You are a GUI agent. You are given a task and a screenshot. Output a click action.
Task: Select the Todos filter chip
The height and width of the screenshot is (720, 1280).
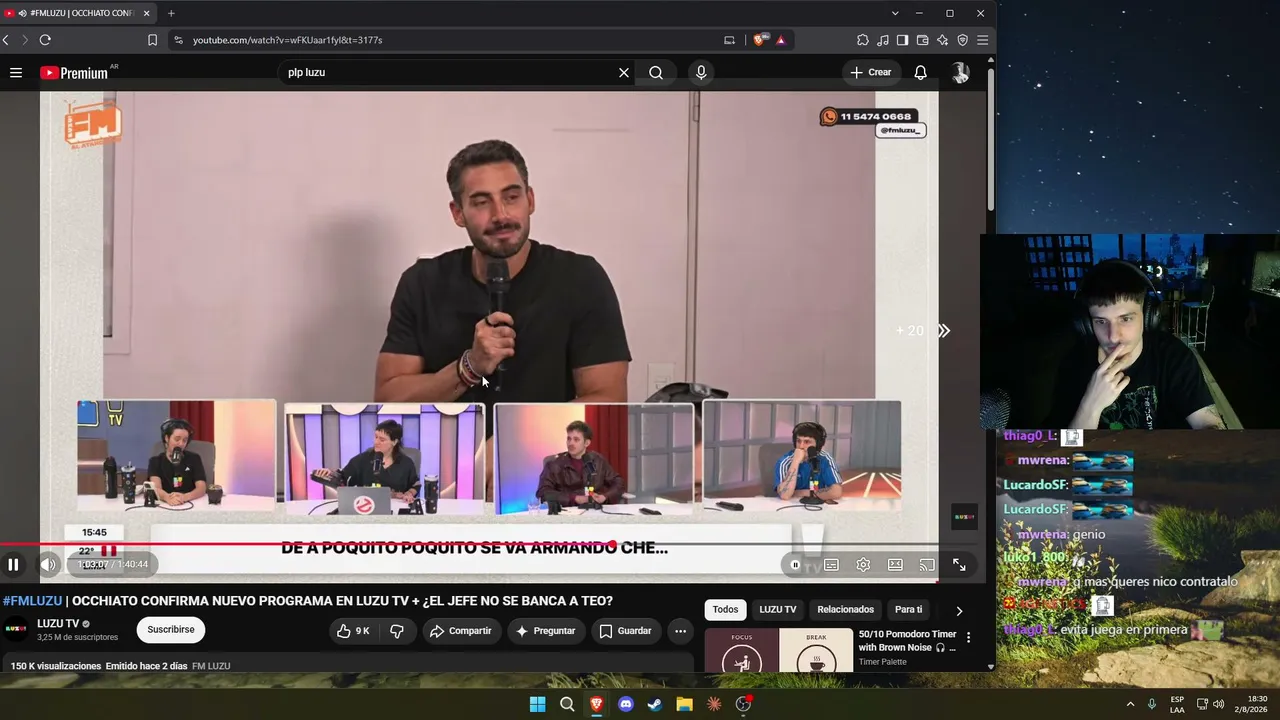click(x=725, y=610)
